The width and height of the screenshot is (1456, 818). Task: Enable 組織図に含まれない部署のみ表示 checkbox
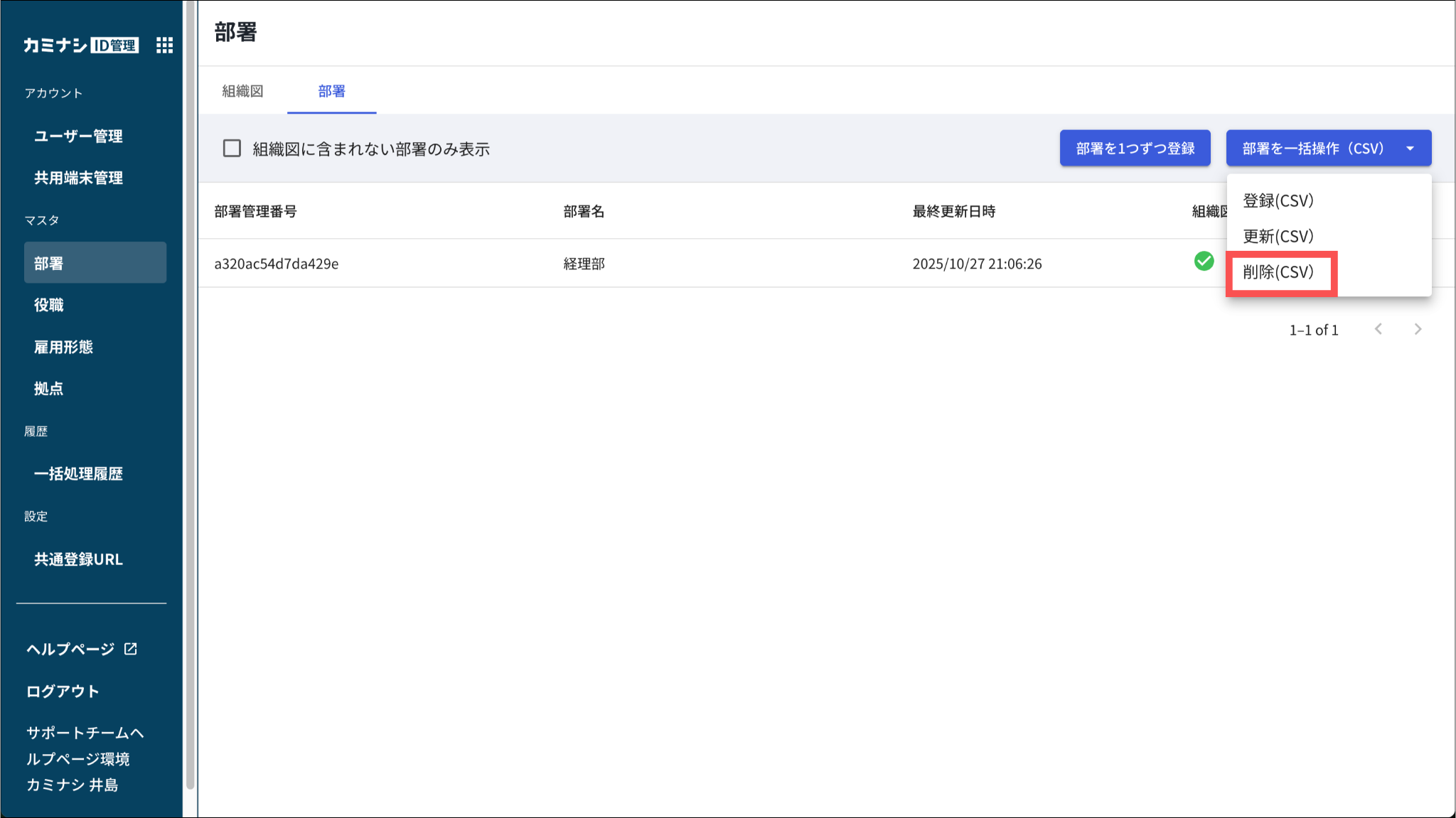click(x=232, y=149)
